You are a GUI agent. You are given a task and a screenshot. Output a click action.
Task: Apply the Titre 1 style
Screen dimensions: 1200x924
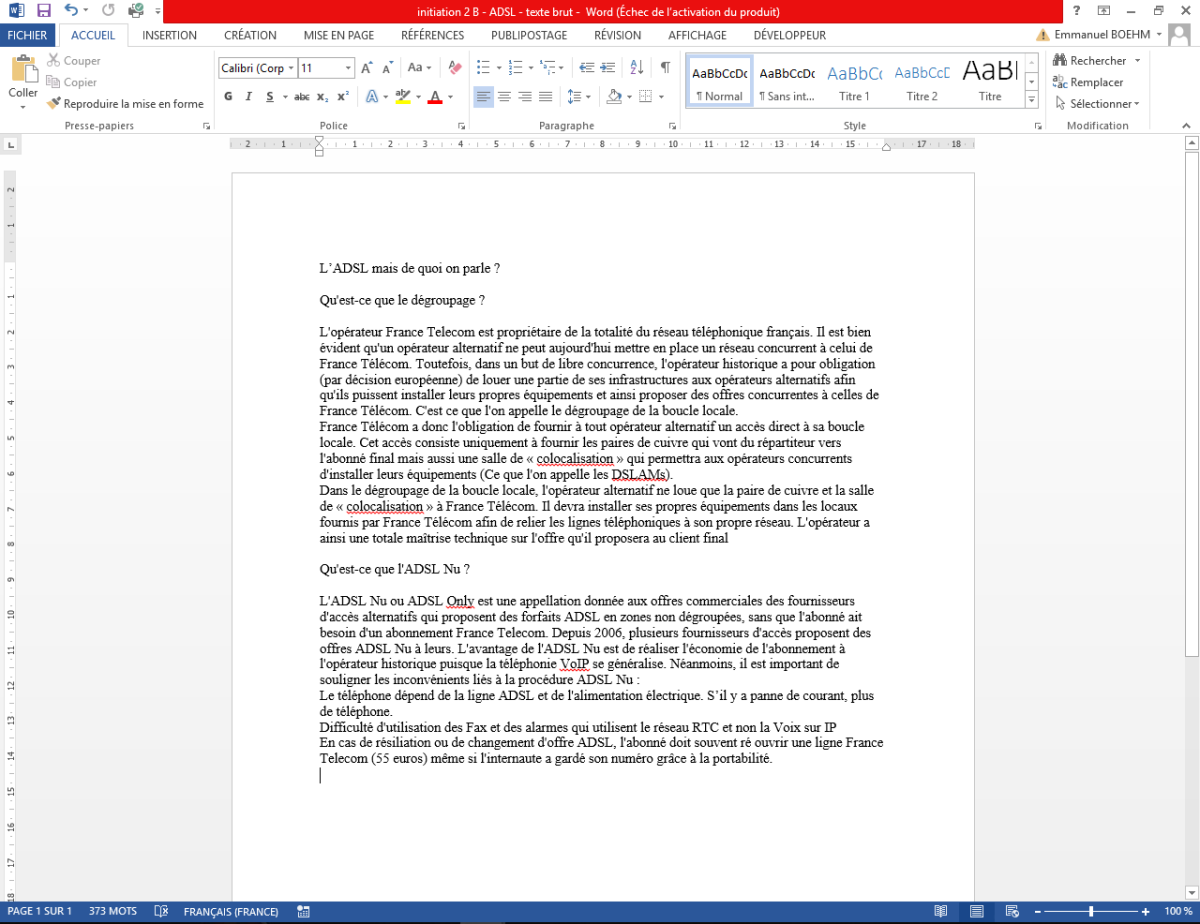pyautogui.click(x=854, y=81)
